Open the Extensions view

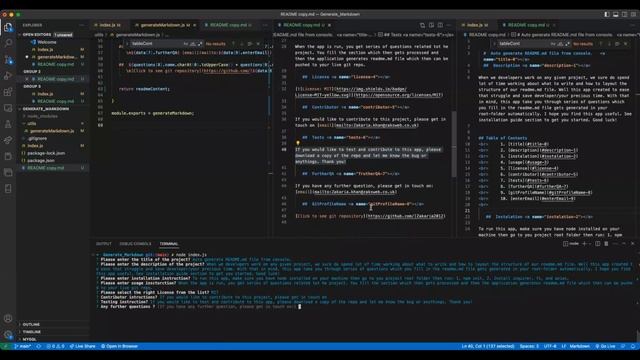pos(8,92)
